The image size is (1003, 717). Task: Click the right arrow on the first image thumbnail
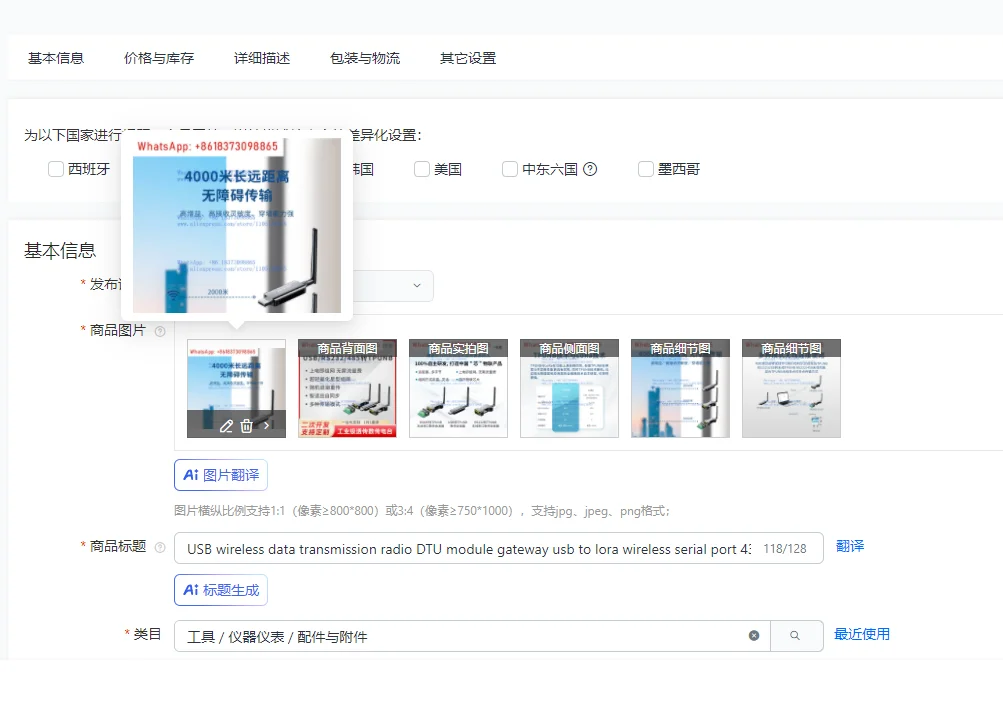coord(266,425)
